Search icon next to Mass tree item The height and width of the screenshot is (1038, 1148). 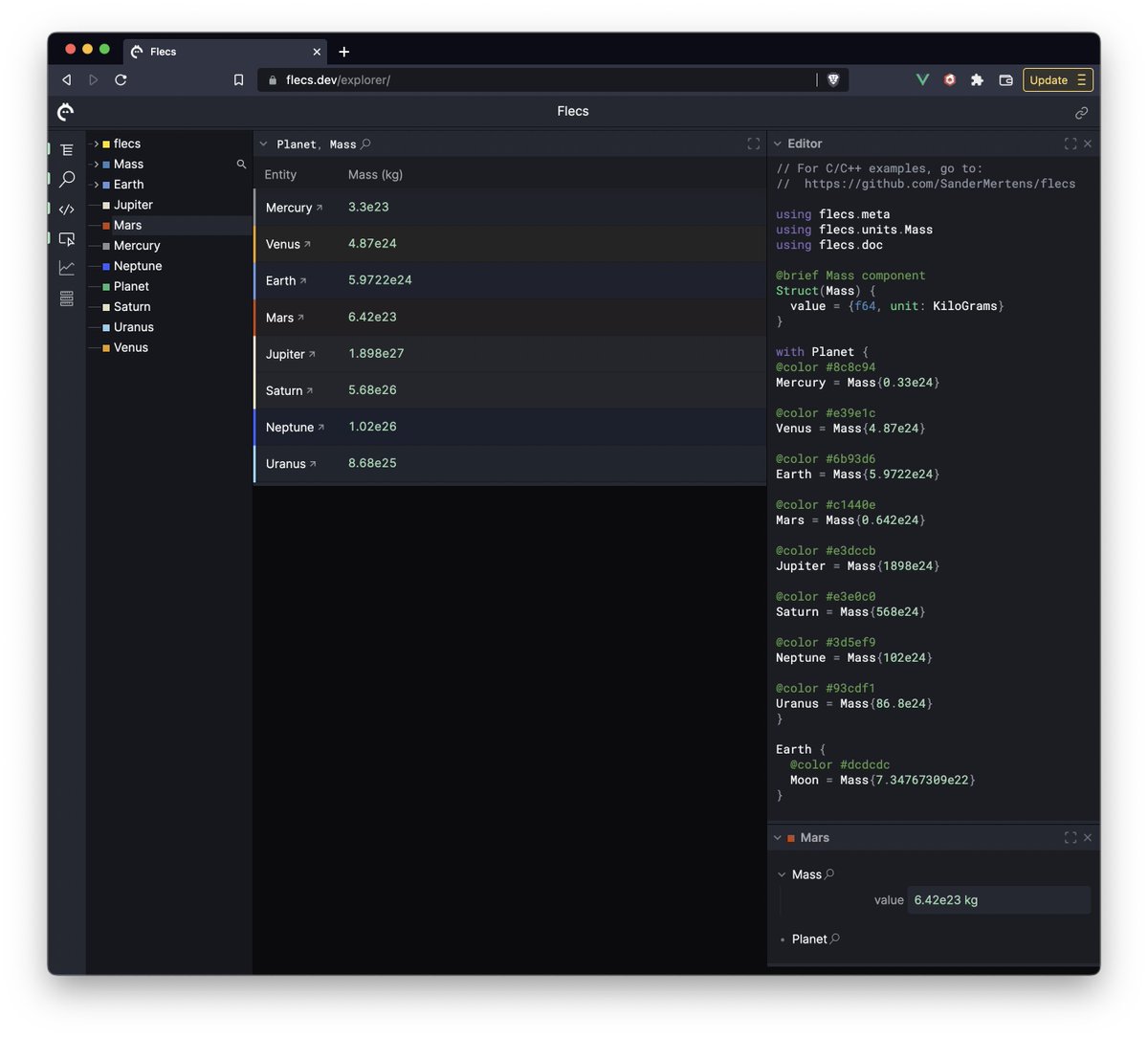(241, 165)
